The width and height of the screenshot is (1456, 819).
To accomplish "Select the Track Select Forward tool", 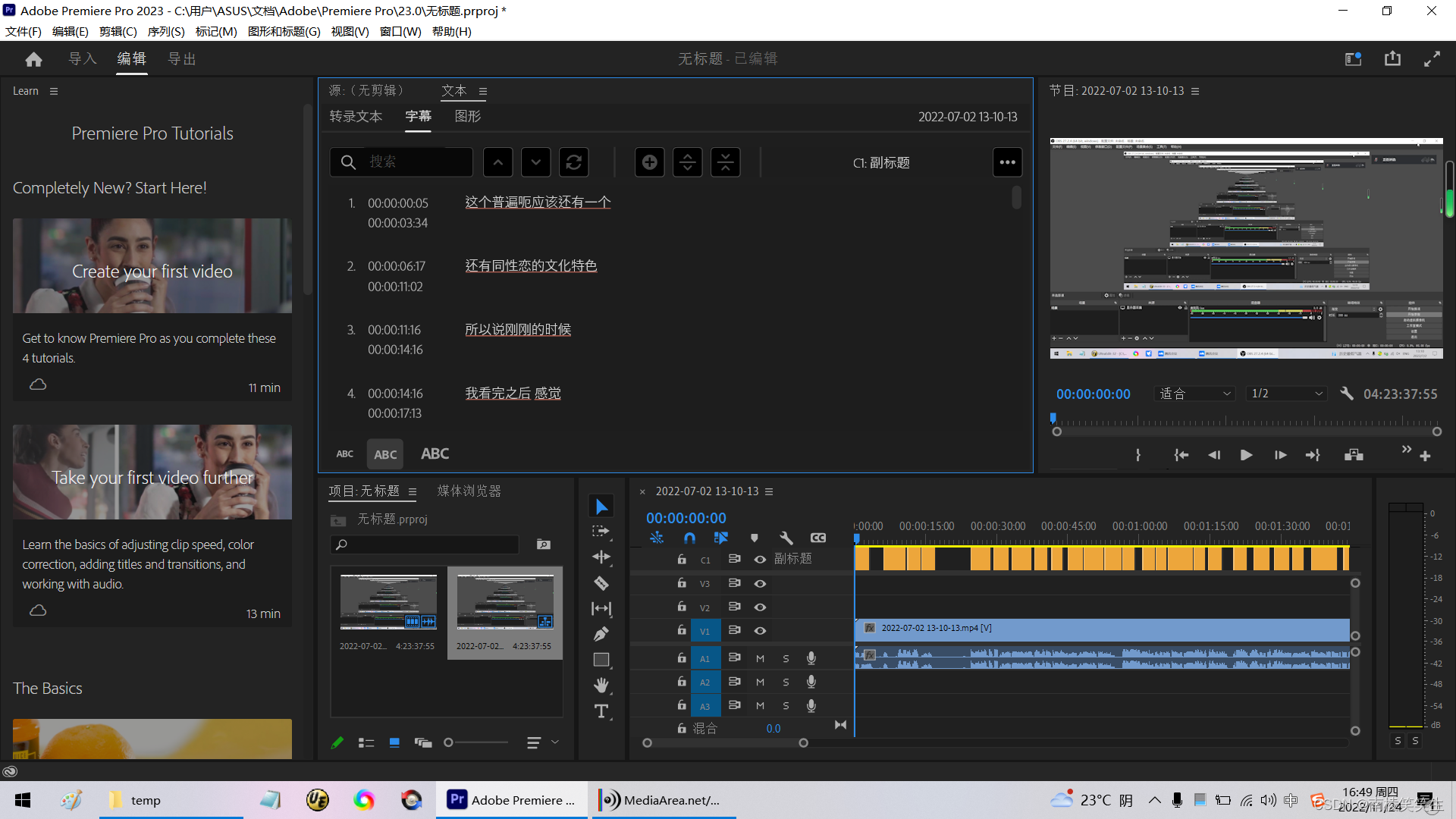I will coord(601,532).
